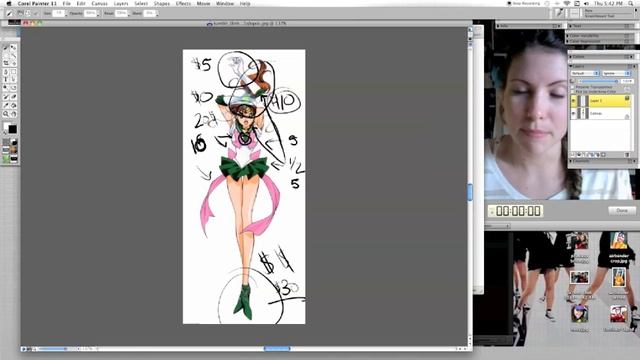Click the brush icon on the property bar
Viewport: 640px width, 360px height.
click(x=10, y=13)
